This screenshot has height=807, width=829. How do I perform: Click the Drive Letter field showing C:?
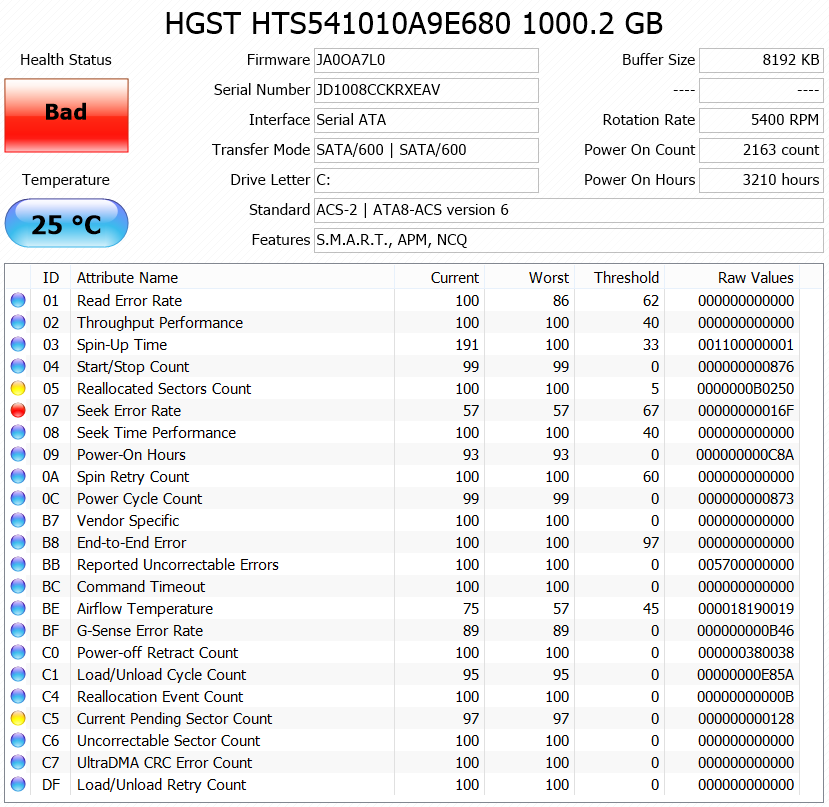[426, 180]
